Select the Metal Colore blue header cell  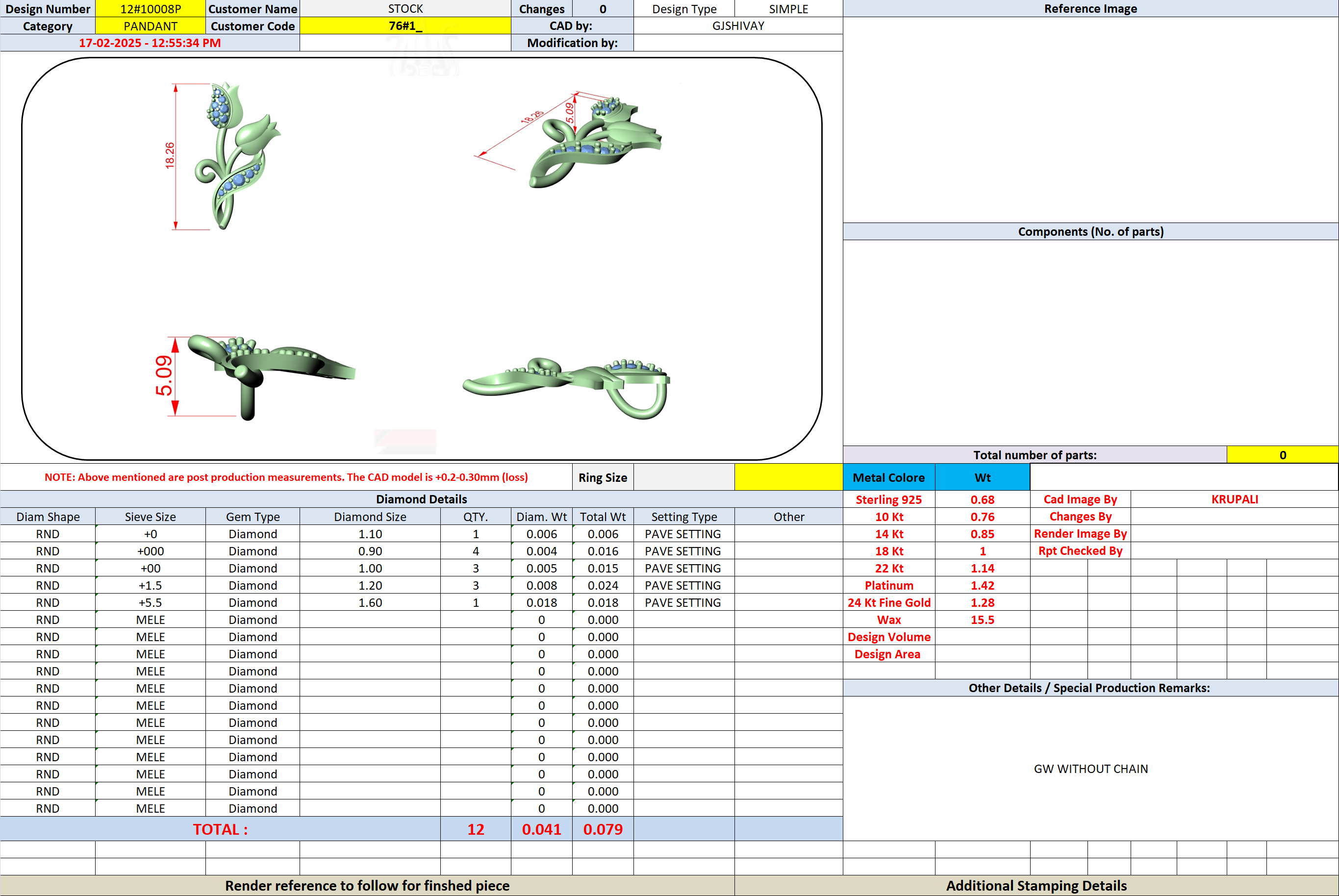pos(889,477)
